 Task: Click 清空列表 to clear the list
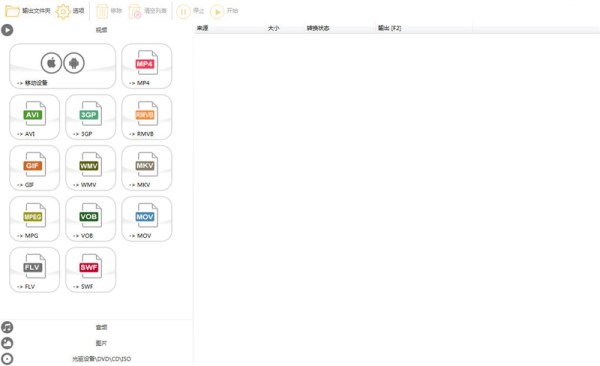point(148,11)
